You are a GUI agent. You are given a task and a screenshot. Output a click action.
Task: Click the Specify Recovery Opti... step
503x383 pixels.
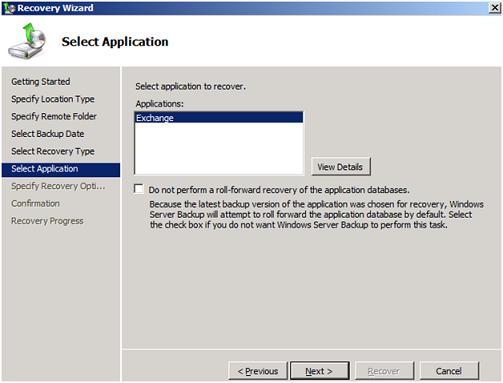pos(58,186)
